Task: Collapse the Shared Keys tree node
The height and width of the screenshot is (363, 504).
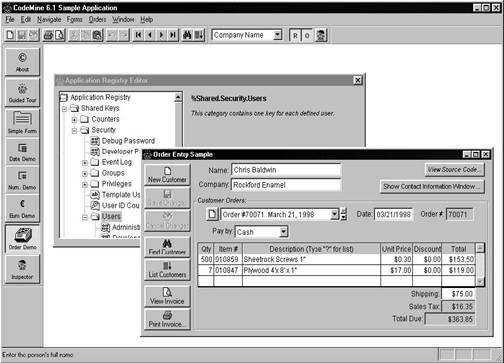Action: point(64,108)
